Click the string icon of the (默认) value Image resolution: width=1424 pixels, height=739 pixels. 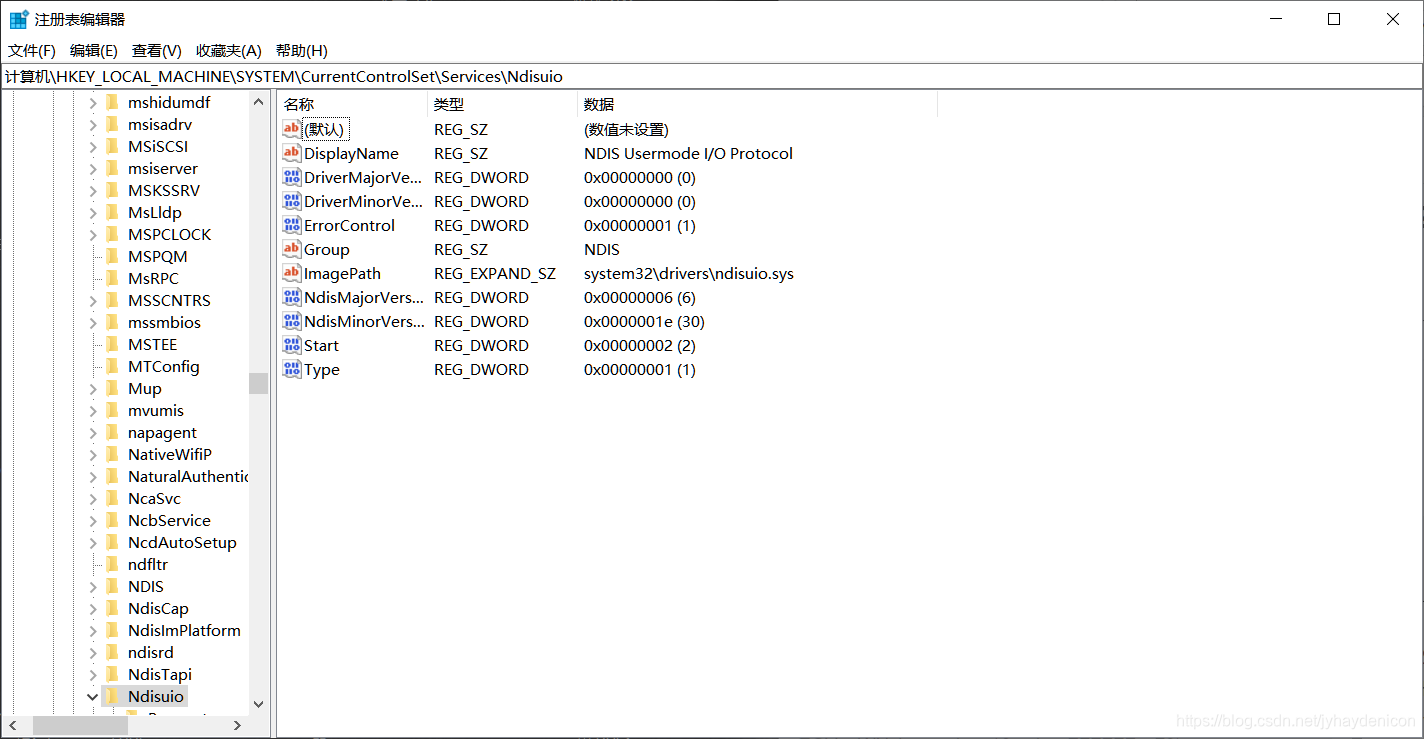pyautogui.click(x=291, y=129)
